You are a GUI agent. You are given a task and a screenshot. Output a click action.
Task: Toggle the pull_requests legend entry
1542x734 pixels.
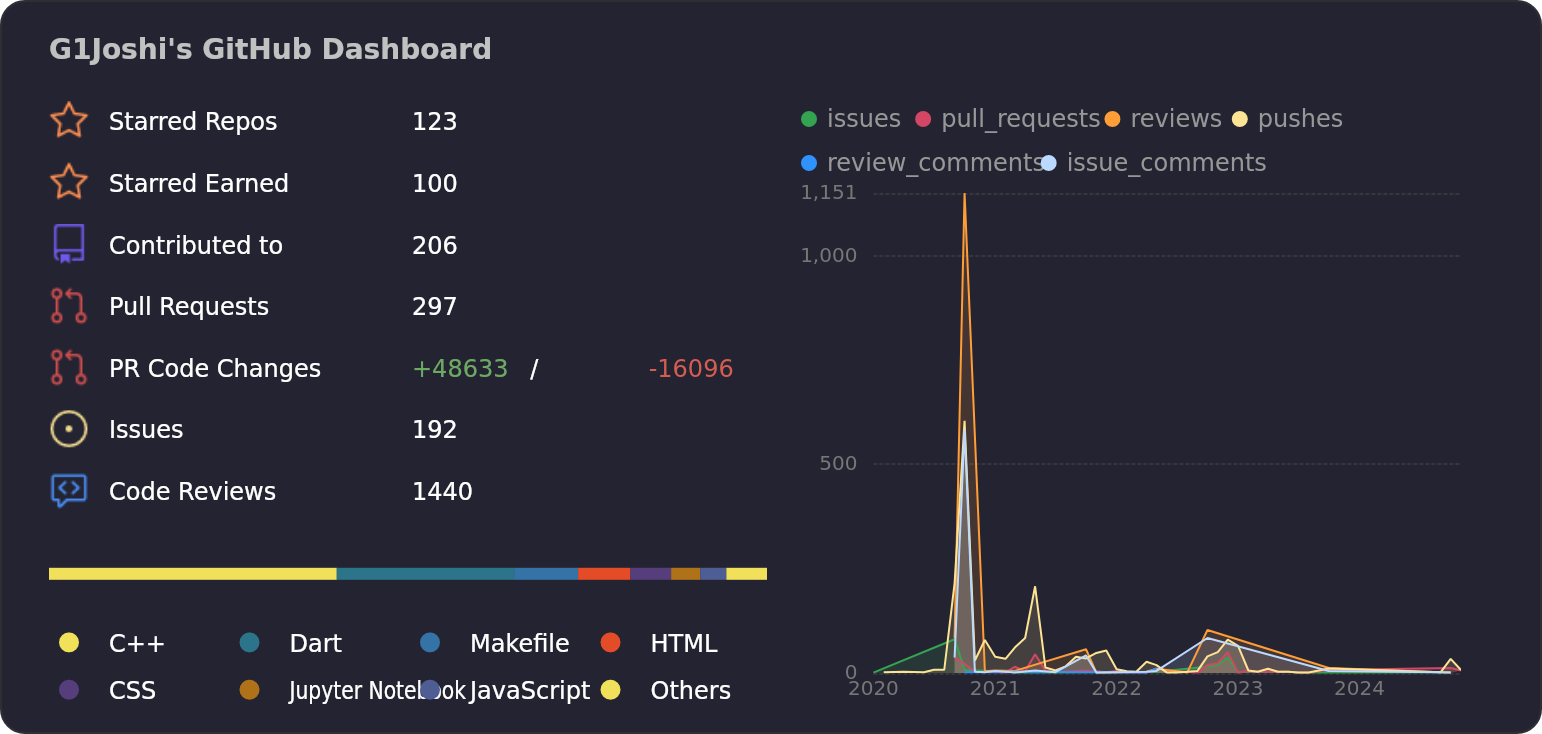pos(1007,119)
